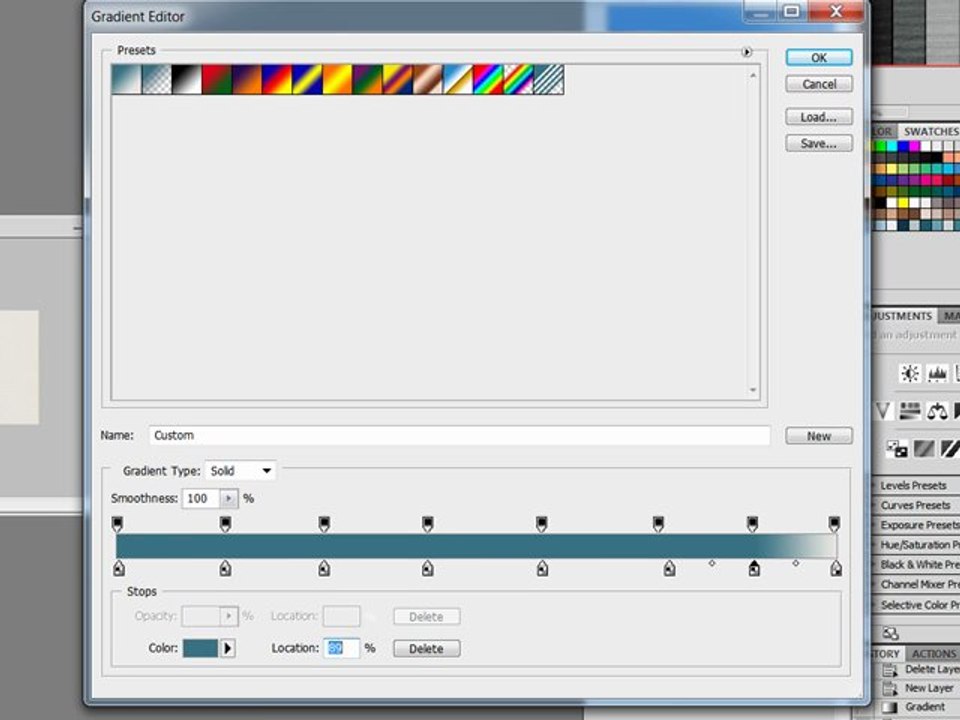Image resolution: width=960 pixels, height=720 pixels.
Task: Delete the selected color stop
Action: (426, 648)
